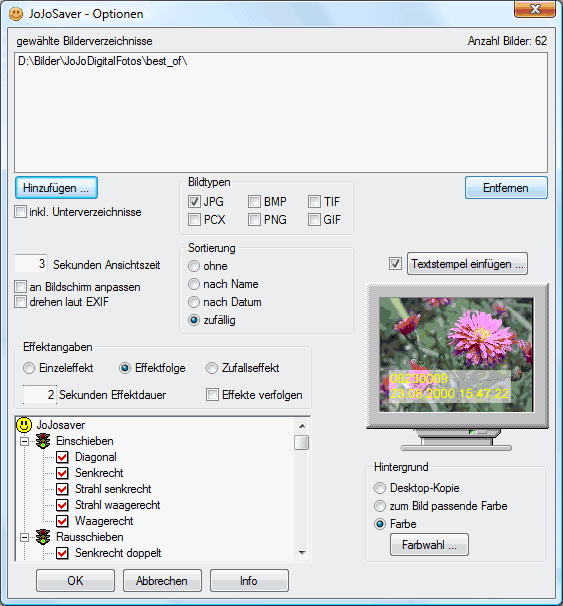Click the JoJoSaver smiley icon in title bar
Screen dimensions: 563x606
16,14
